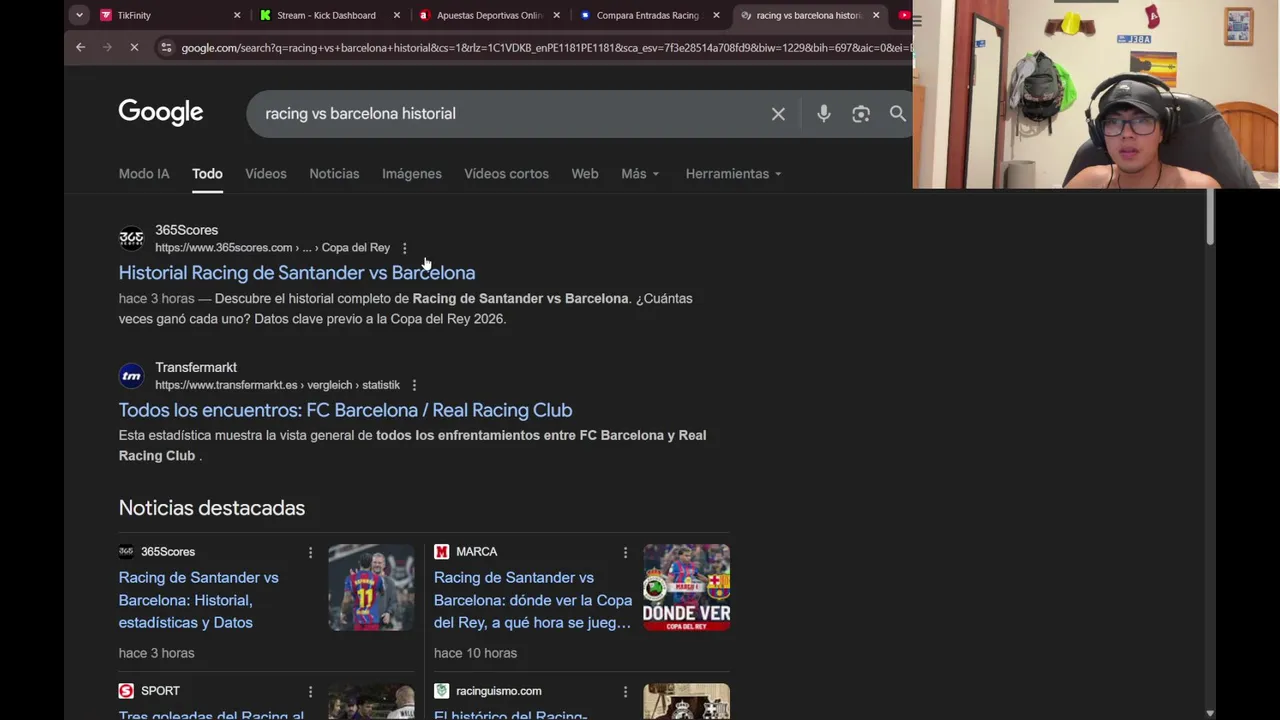Screen dimensions: 1280x720
Task: Expand the Más filters dropdown
Action: [640, 174]
